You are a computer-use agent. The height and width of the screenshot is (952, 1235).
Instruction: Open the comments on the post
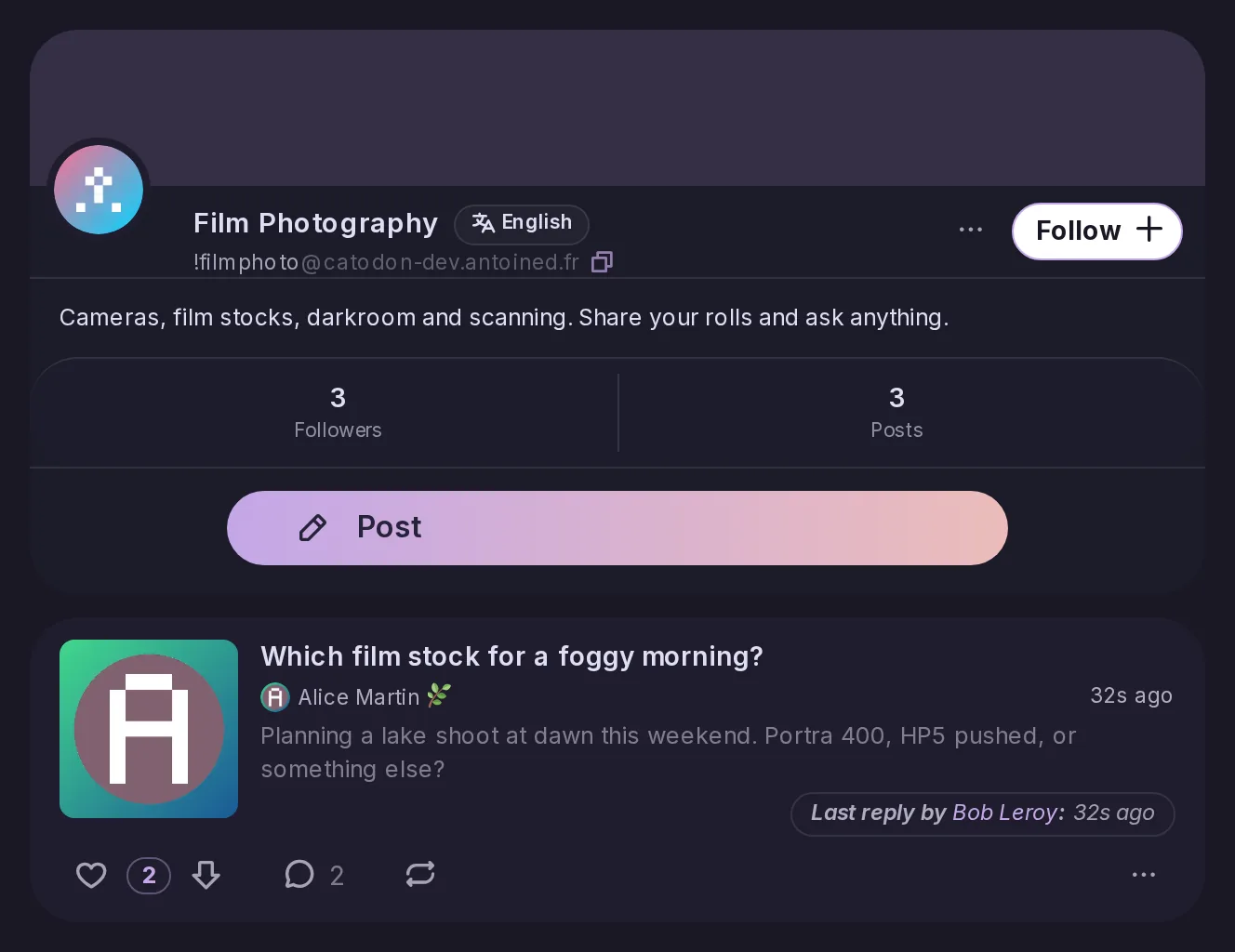299,875
